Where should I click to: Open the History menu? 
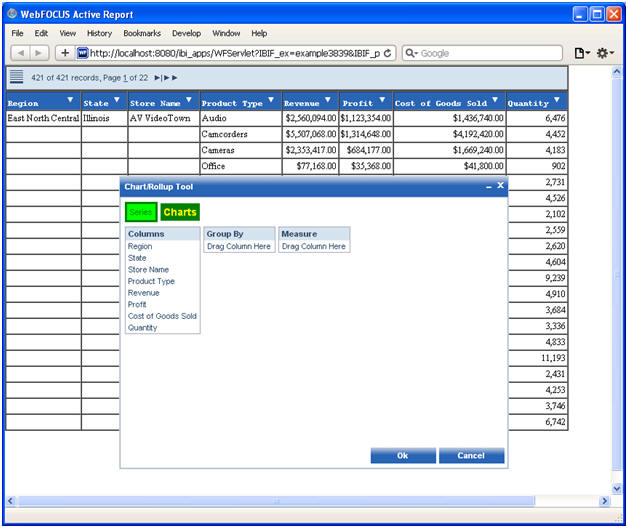point(99,33)
